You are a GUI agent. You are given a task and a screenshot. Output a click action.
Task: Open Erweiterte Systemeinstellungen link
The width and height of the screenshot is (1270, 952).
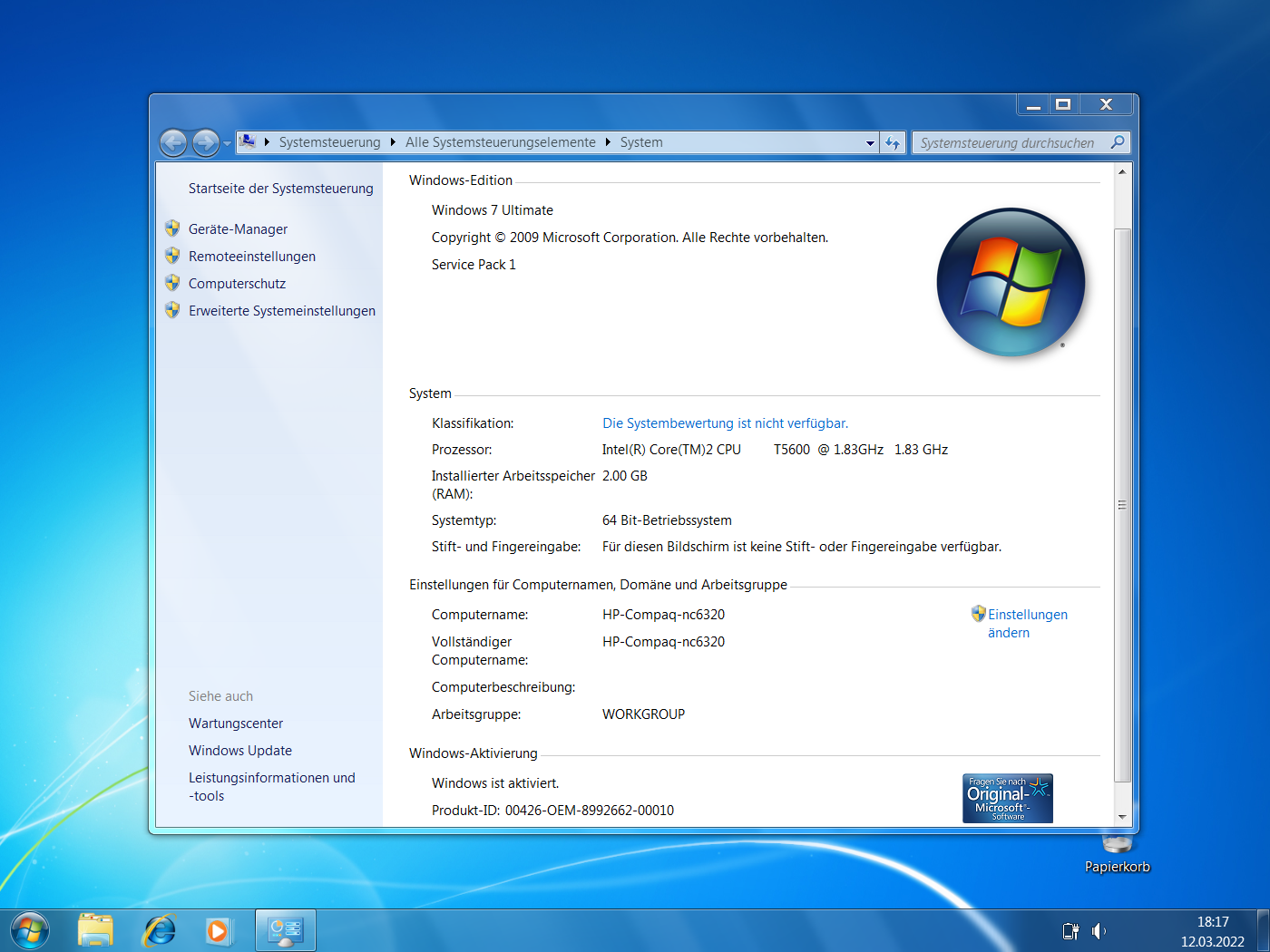coord(282,311)
